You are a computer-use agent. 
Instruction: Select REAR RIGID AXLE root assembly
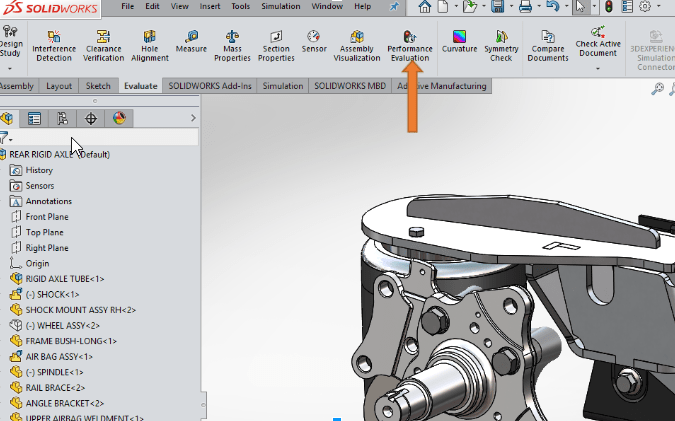click(59, 155)
